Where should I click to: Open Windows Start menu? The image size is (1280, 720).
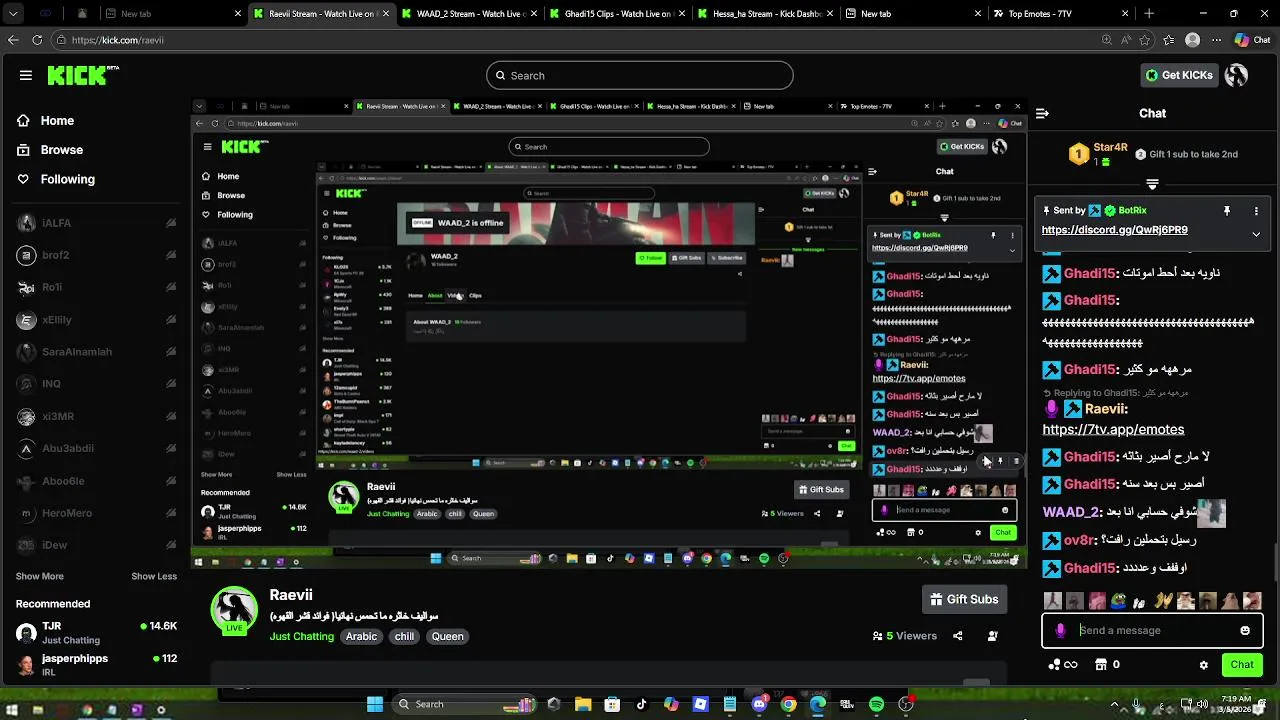pyautogui.click(x=375, y=704)
